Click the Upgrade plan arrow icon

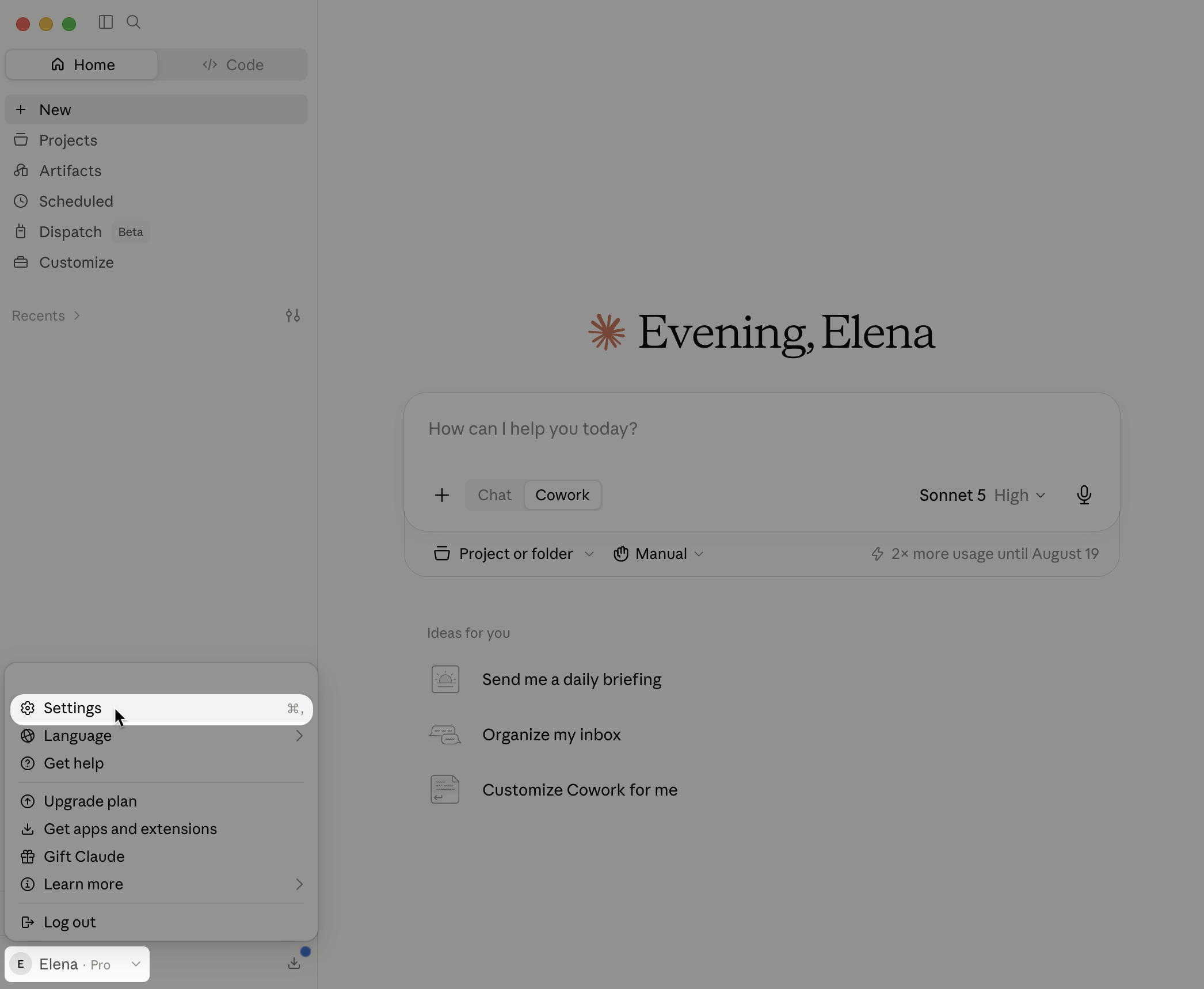pyautogui.click(x=28, y=801)
